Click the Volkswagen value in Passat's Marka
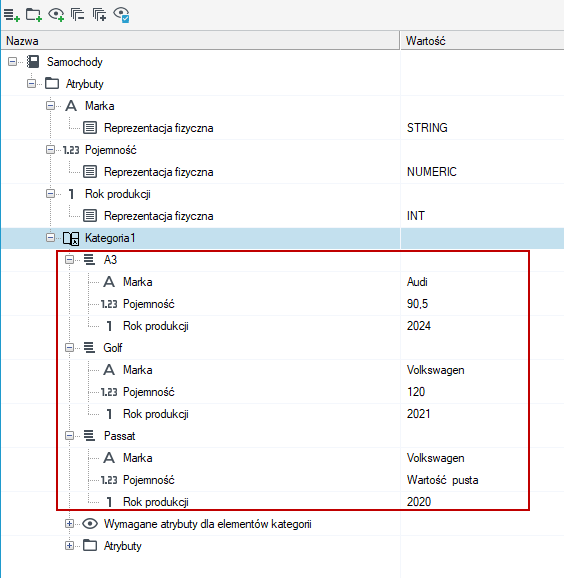This screenshot has width=564, height=578. 435,458
